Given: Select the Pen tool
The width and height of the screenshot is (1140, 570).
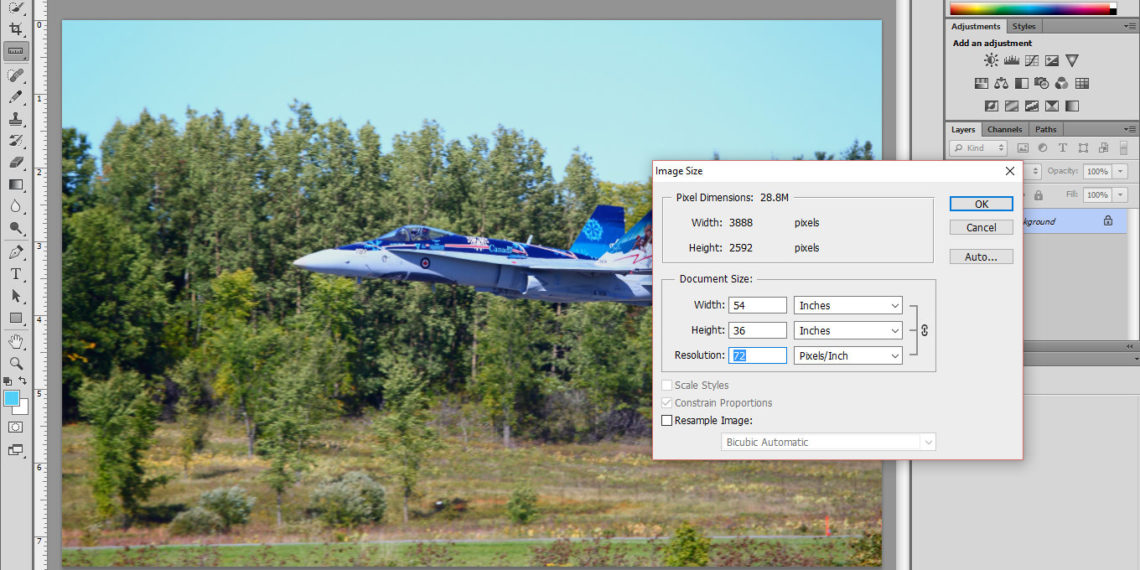Looking at the screenshot, I should point(15,252).
